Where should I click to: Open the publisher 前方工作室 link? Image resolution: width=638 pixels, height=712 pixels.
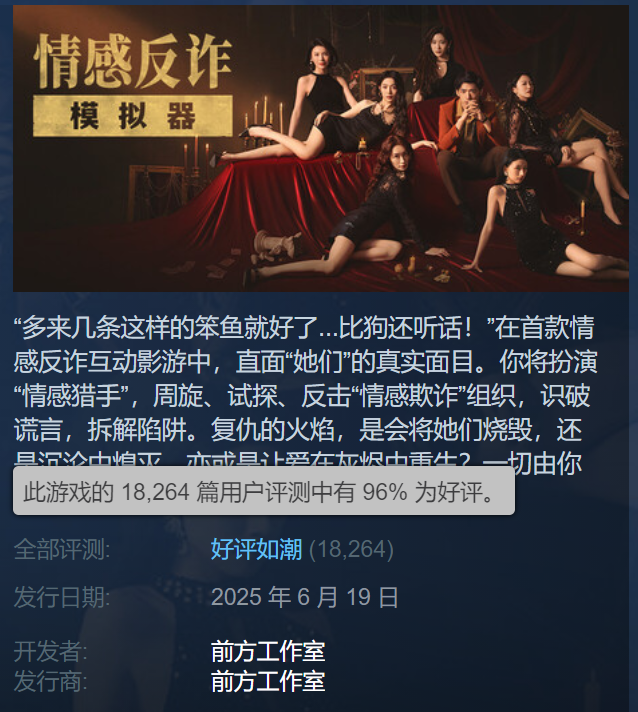tap(268, 682)
